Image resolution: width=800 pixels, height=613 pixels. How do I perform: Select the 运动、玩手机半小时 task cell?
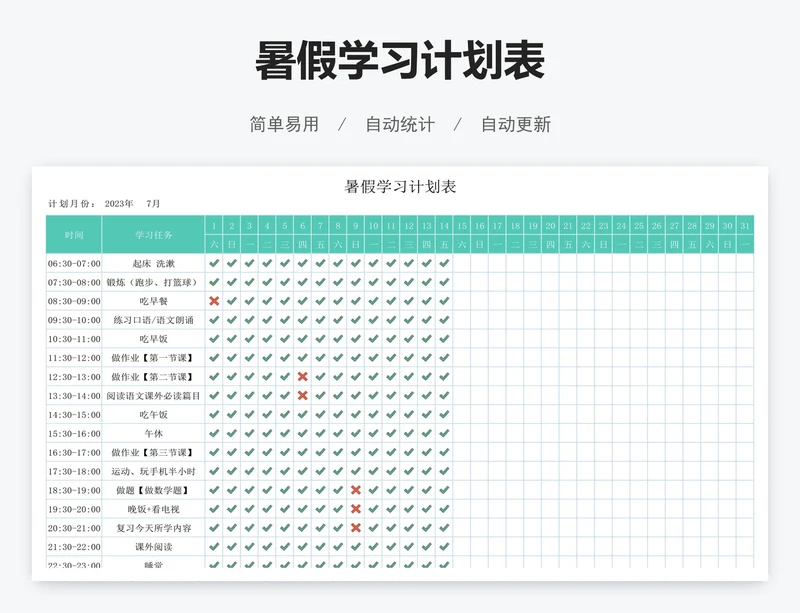(x=154, y=471)
